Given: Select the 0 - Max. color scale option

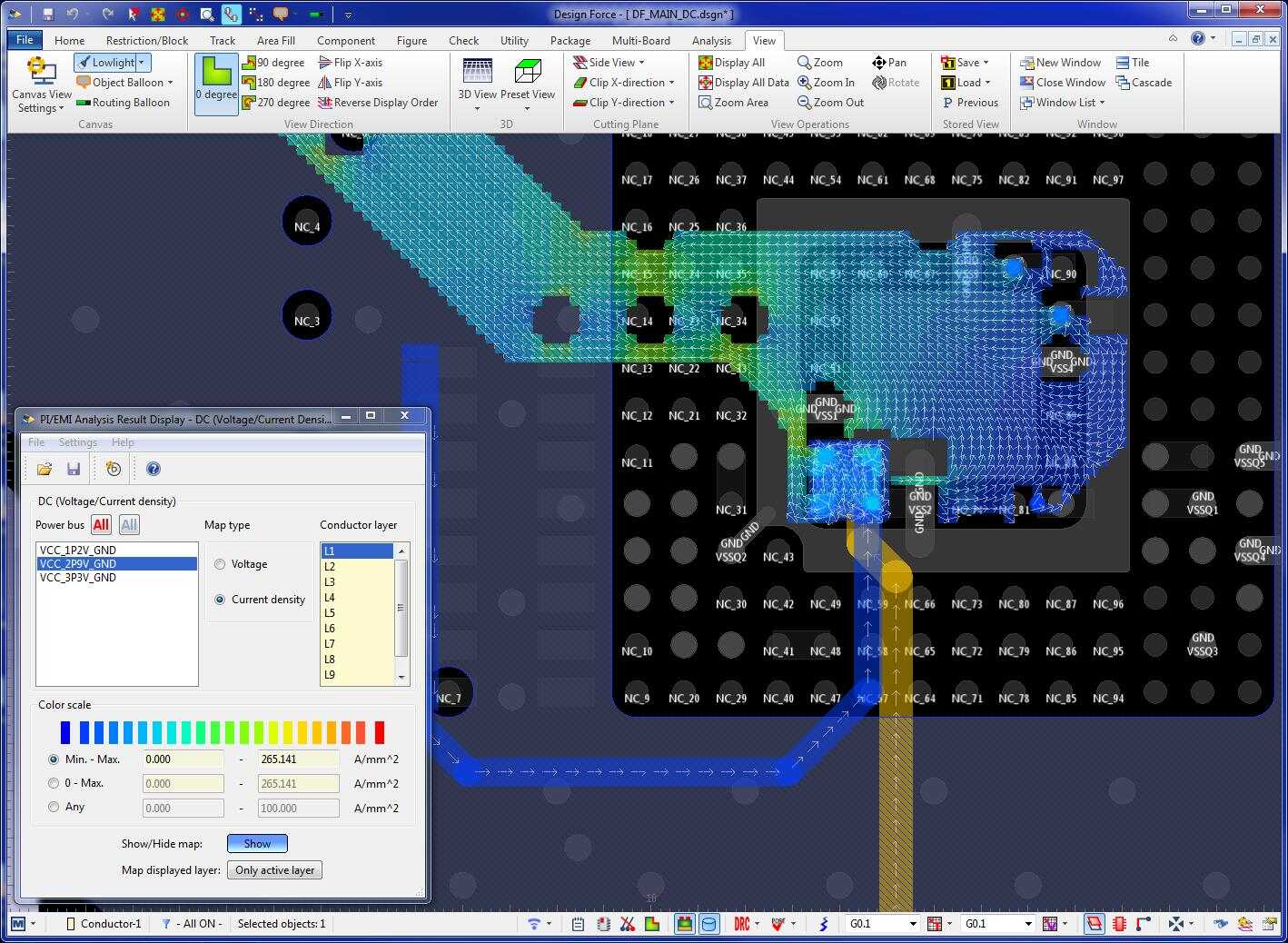Looking at the screenshot, I should coord(54,783).
